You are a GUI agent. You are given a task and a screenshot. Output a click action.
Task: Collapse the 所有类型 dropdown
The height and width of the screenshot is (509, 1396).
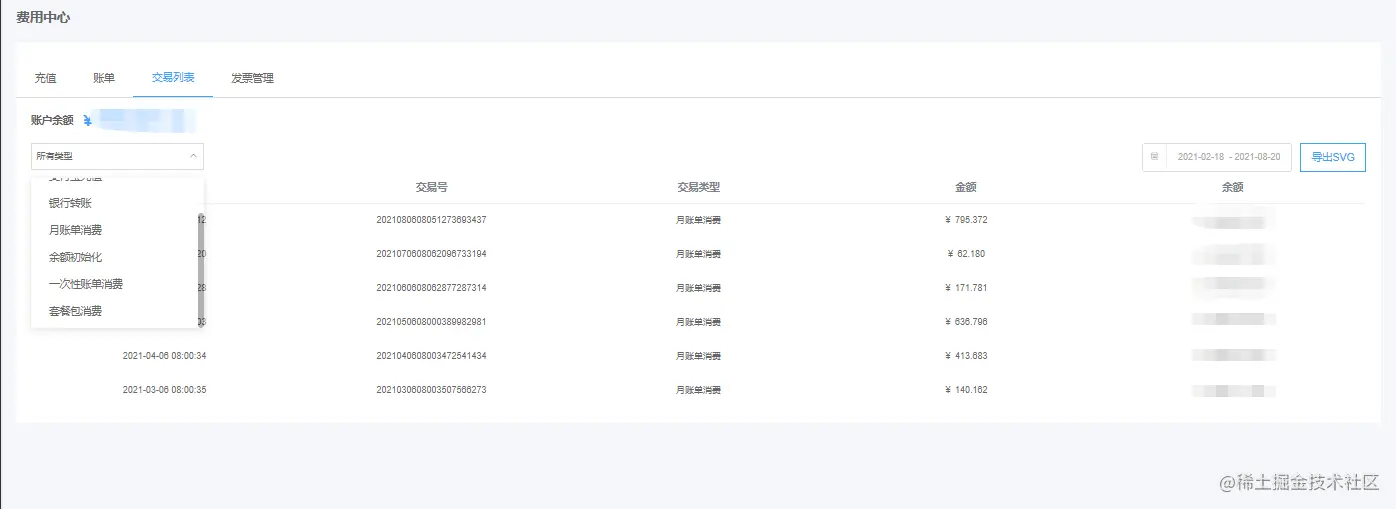[117, 156]
